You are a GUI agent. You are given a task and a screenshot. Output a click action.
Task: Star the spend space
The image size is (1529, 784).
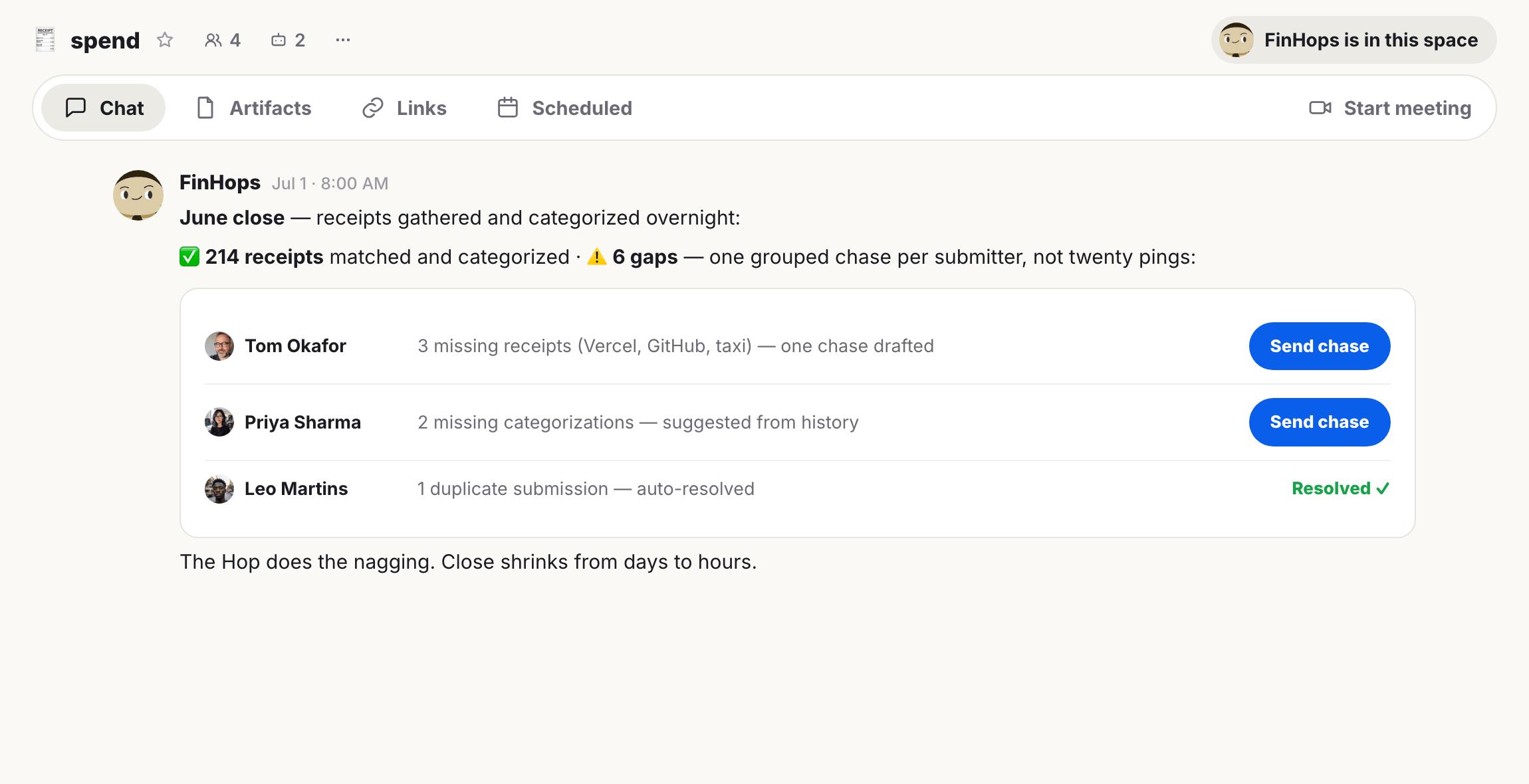(x=165, y=40)
